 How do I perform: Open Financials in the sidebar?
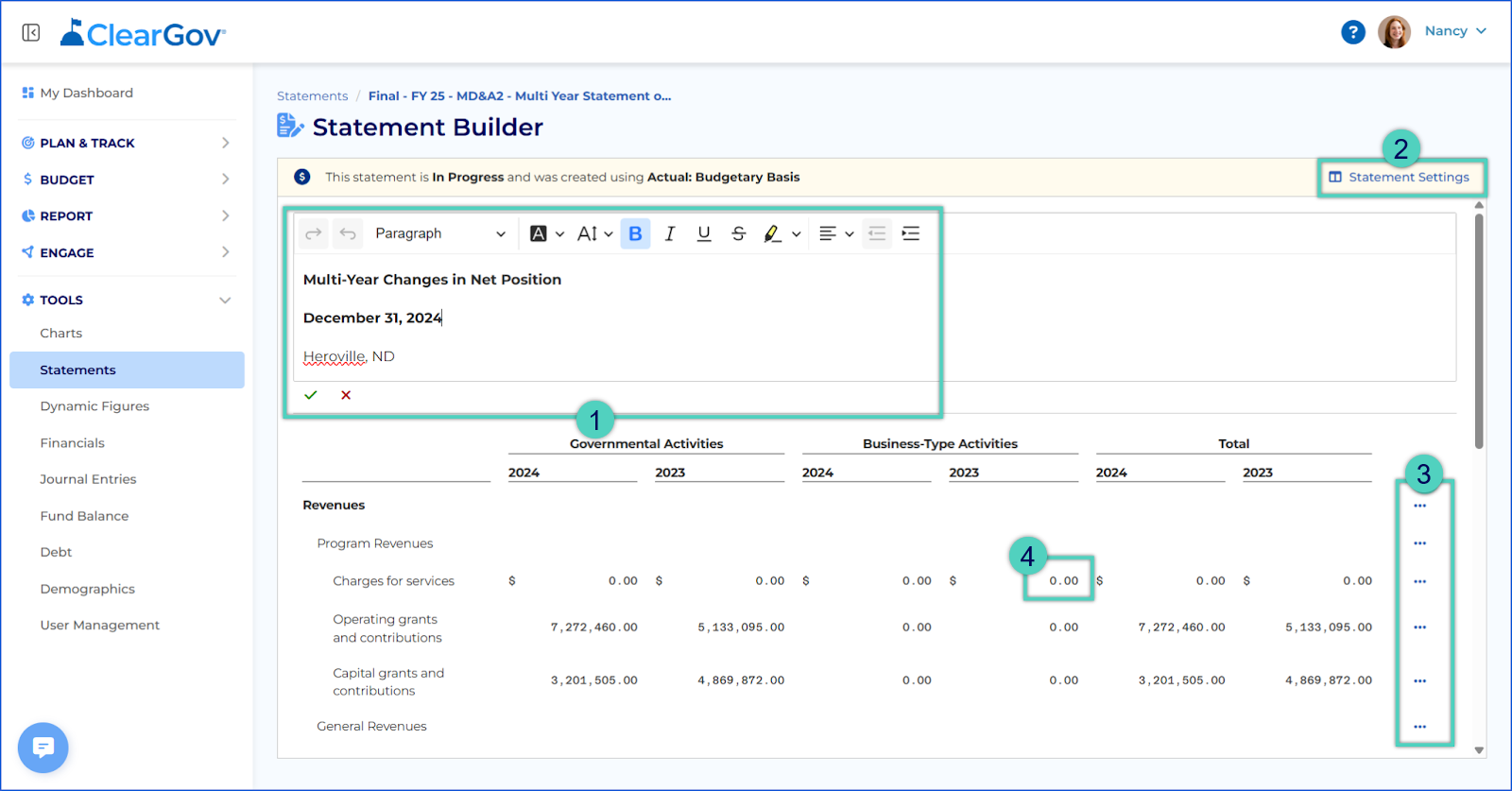(x=73, y=442)
